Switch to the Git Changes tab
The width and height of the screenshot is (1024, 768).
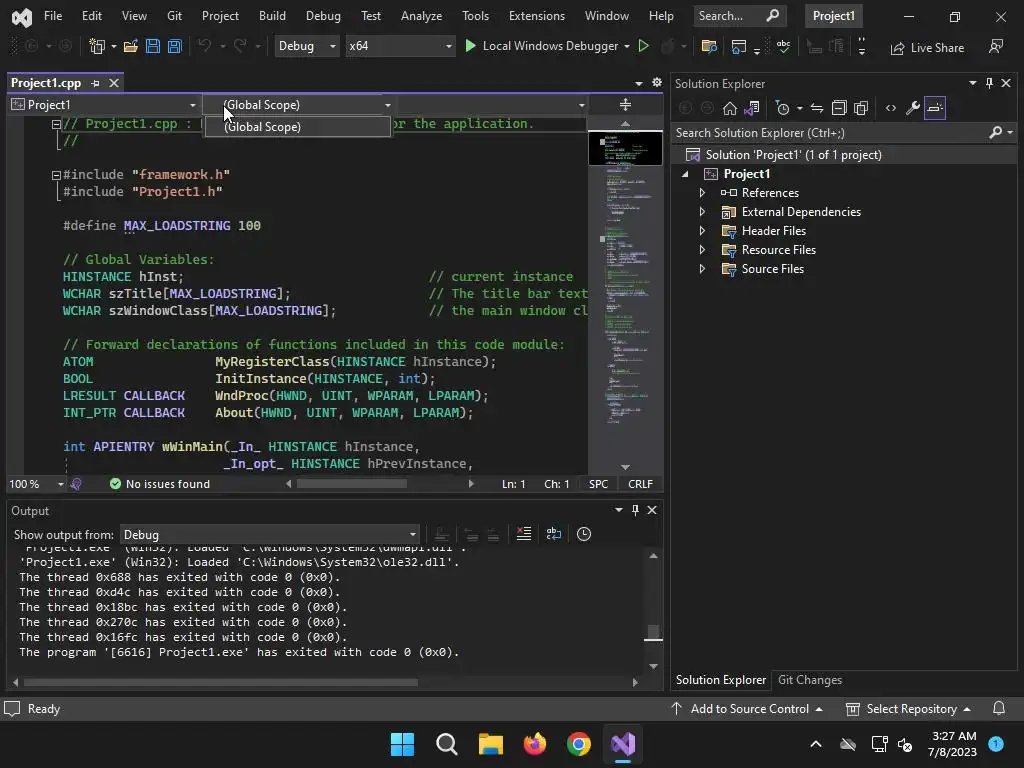810,680
